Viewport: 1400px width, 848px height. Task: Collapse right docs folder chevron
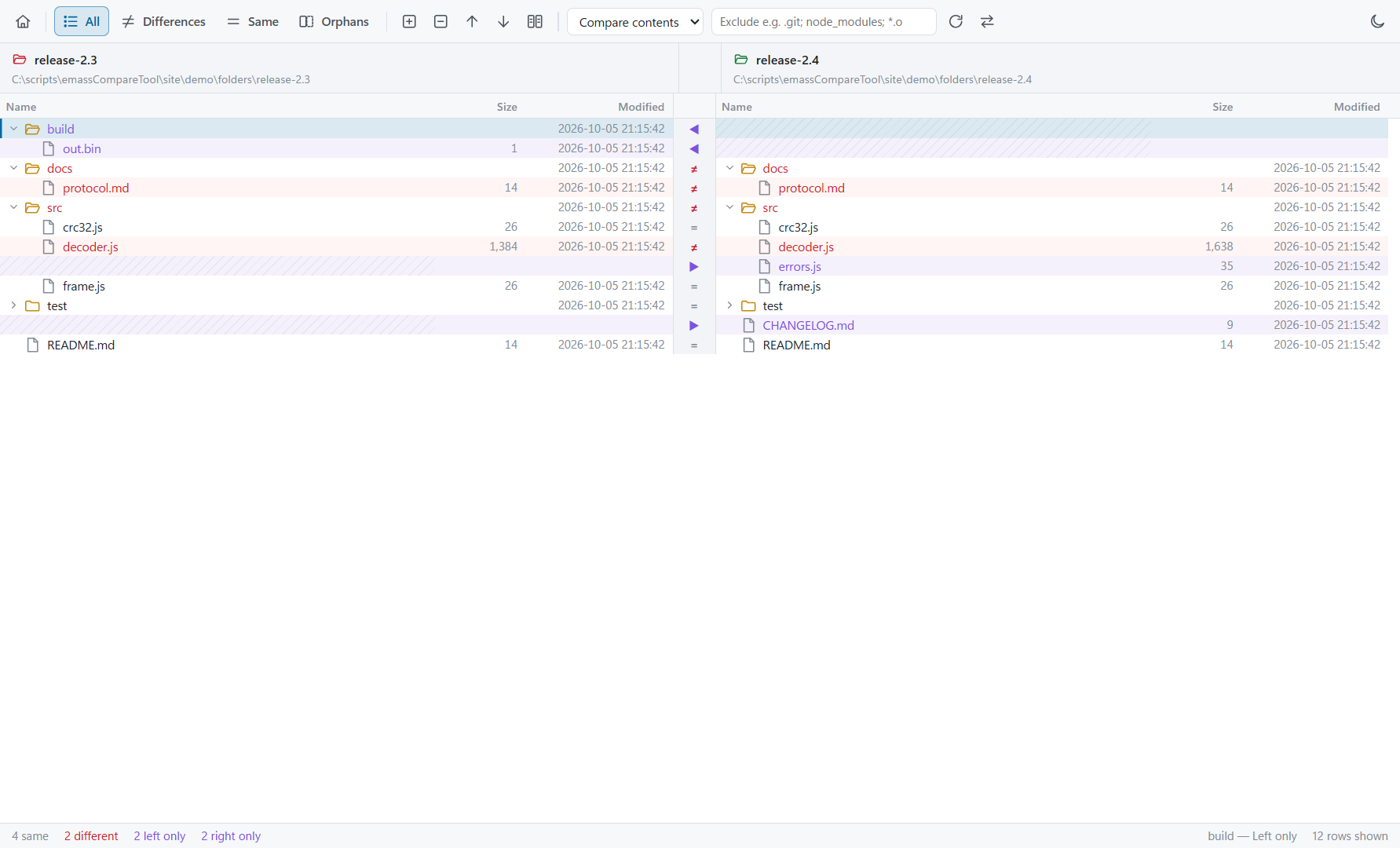(x=730, y=168)
